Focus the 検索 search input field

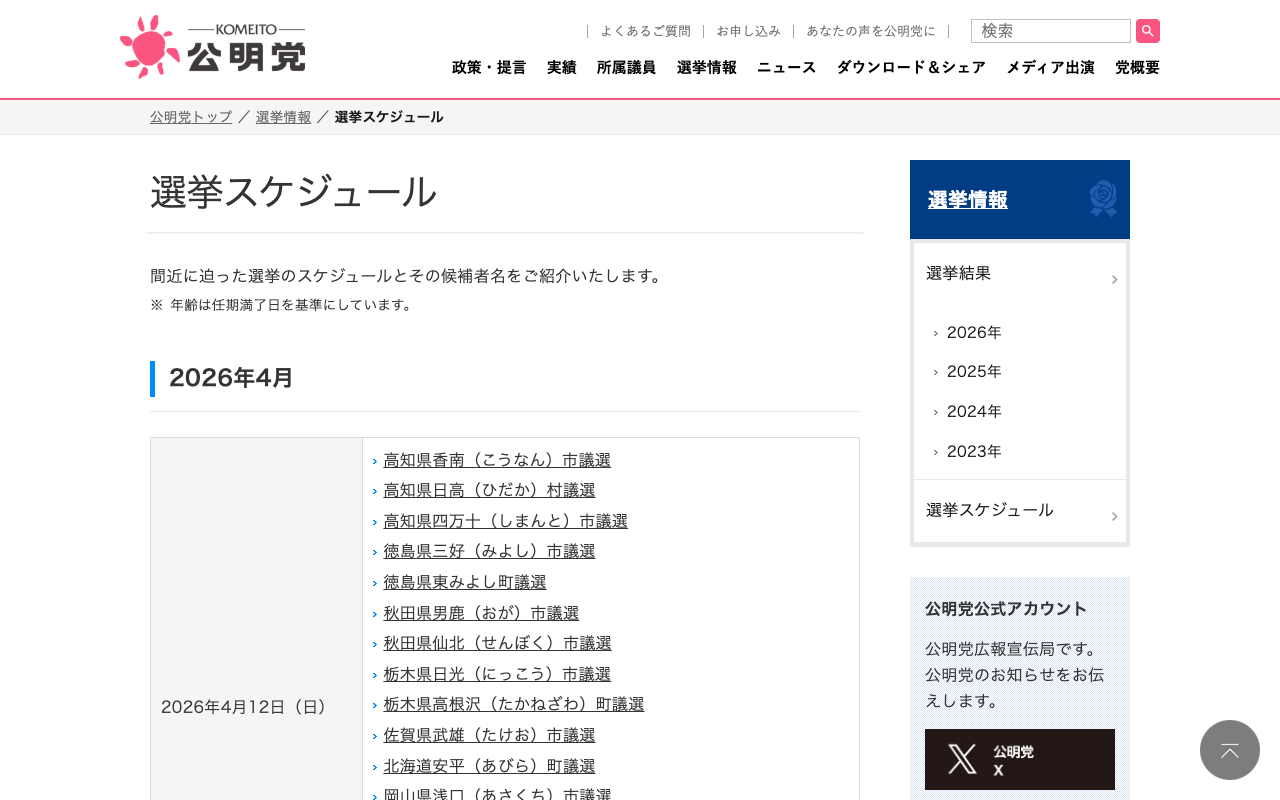click(x=1051, y=31)
